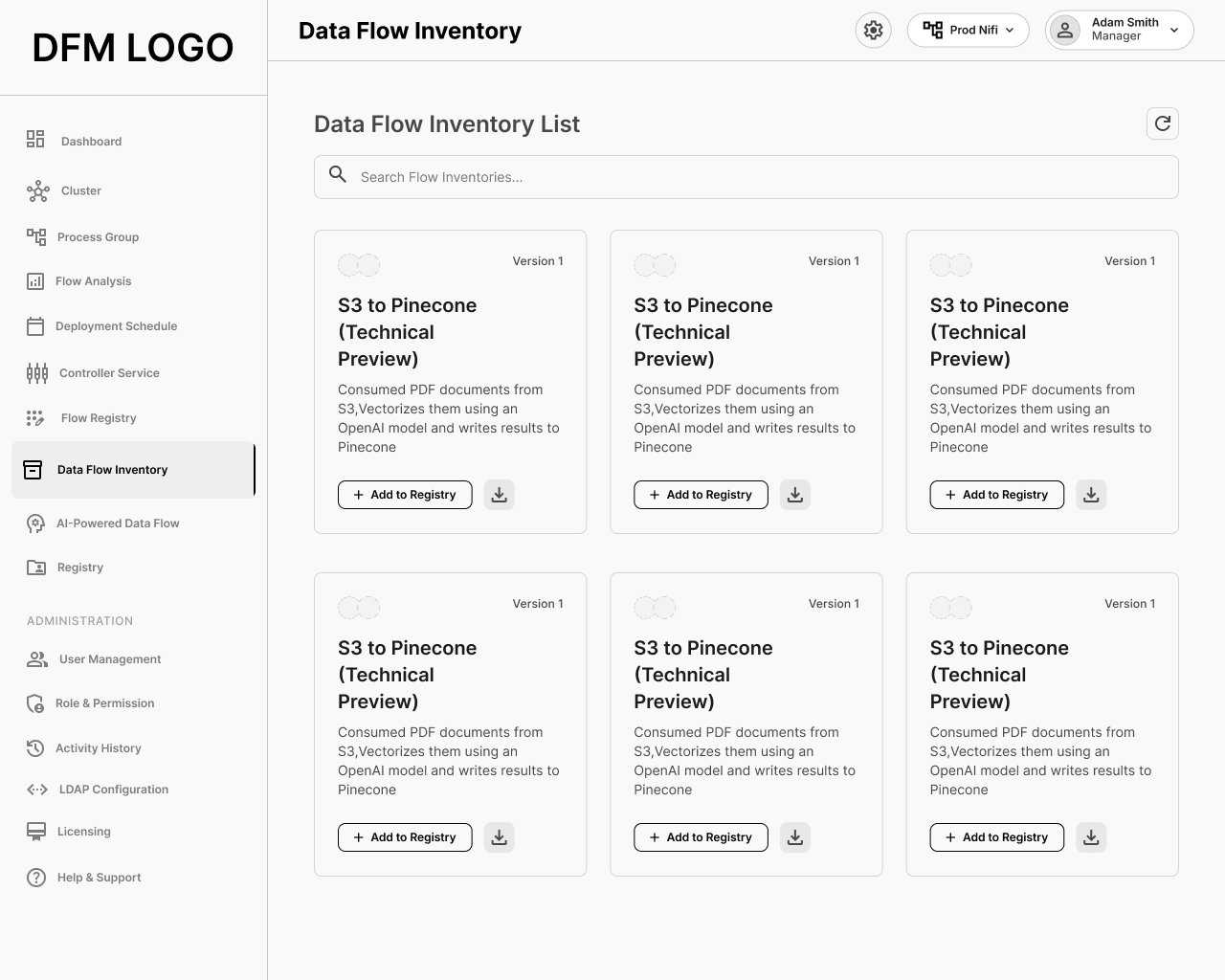The height and width of the screenshot is (980, 1225).
Task: Add to Registry on bottom-left card
Action: pos(405,837)
